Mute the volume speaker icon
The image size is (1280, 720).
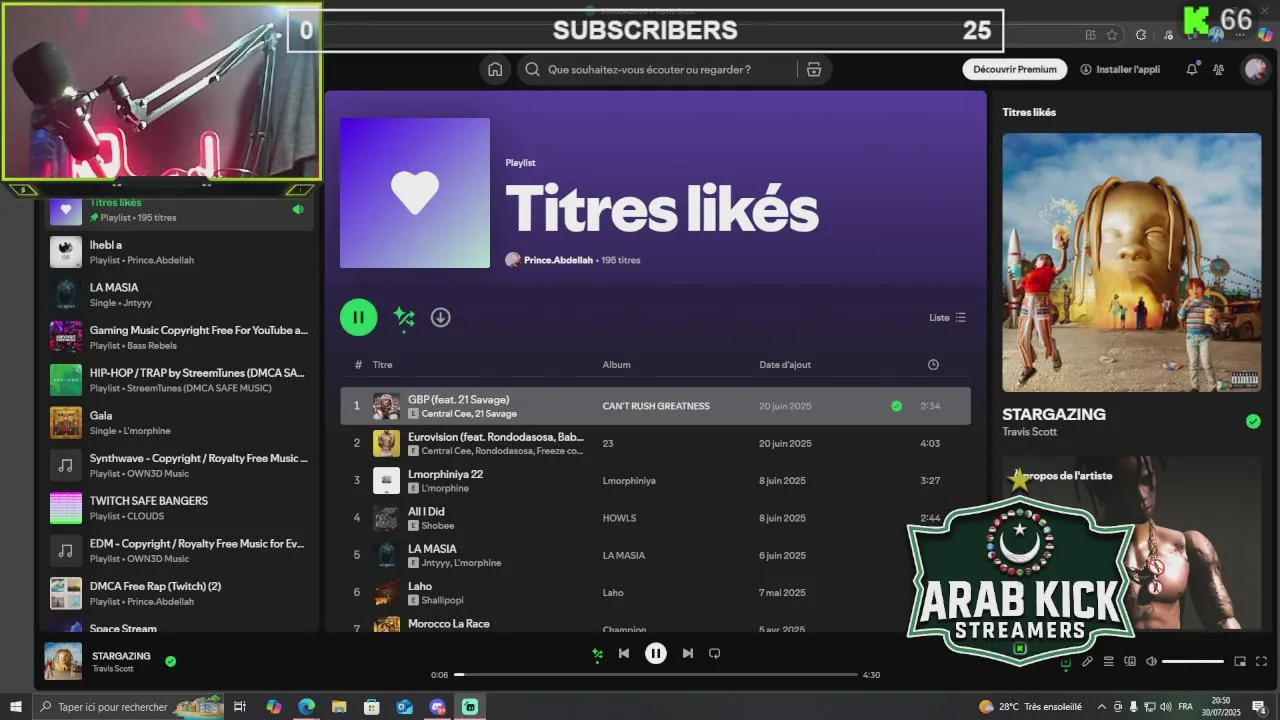coord(1151,661)
